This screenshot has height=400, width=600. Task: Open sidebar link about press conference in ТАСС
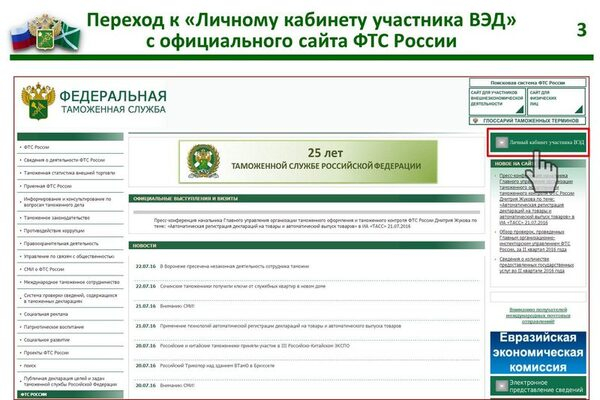point(536,199)
